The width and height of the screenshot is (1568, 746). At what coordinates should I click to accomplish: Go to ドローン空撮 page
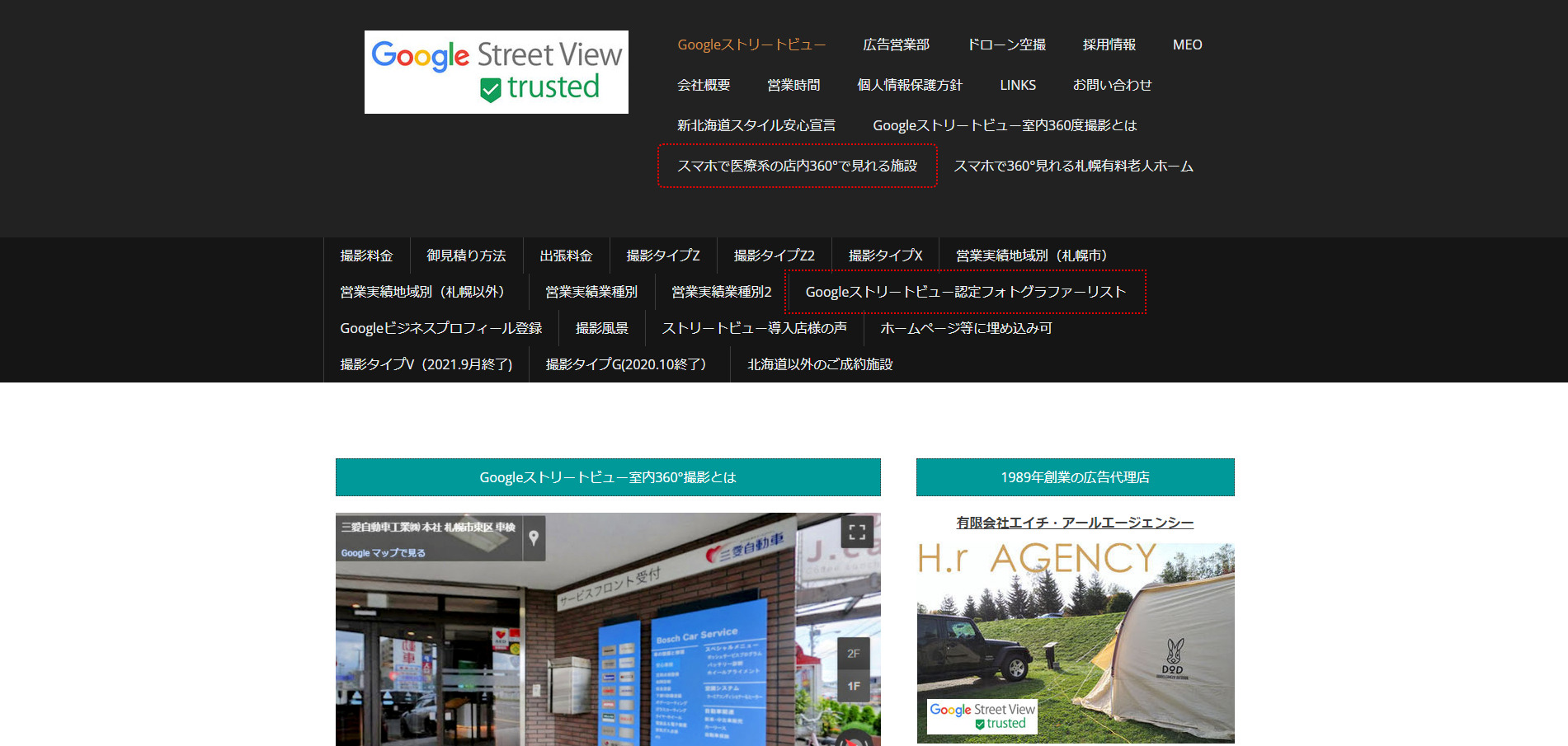click(x=1006, y=45)
